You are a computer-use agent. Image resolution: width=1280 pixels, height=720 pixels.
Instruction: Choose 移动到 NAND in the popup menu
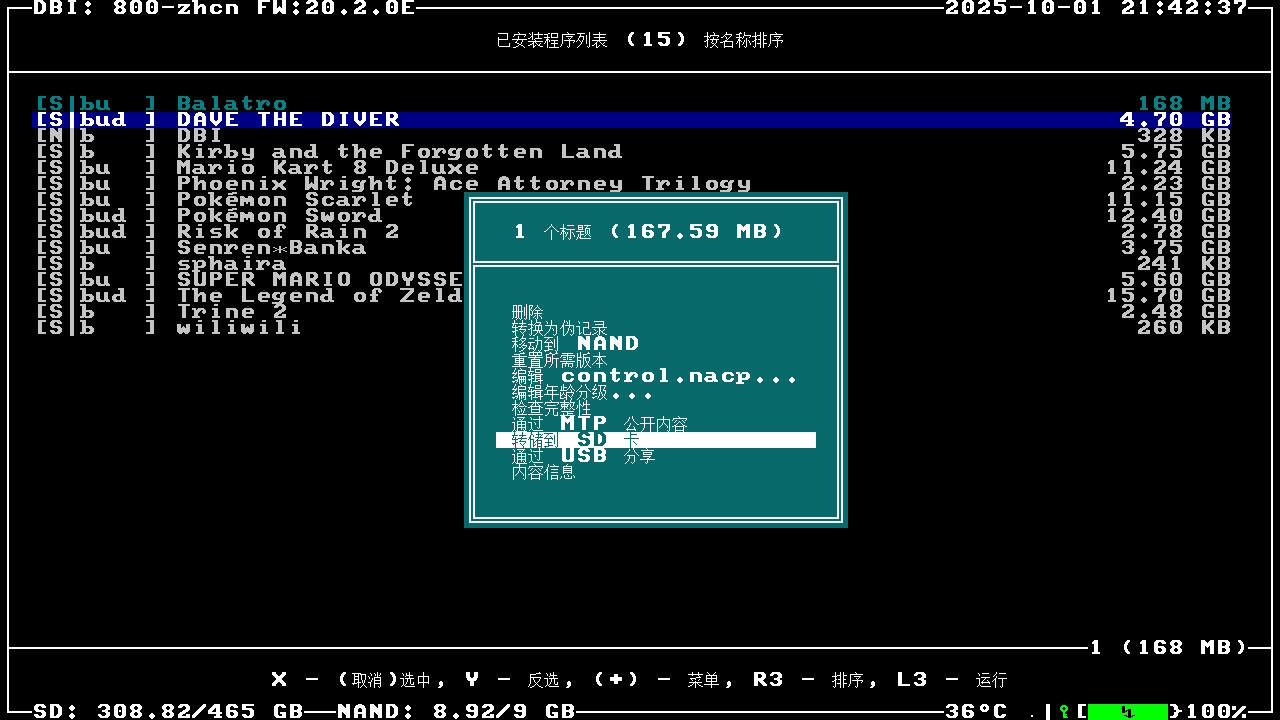pyautogui.click(x=575, y=344)
